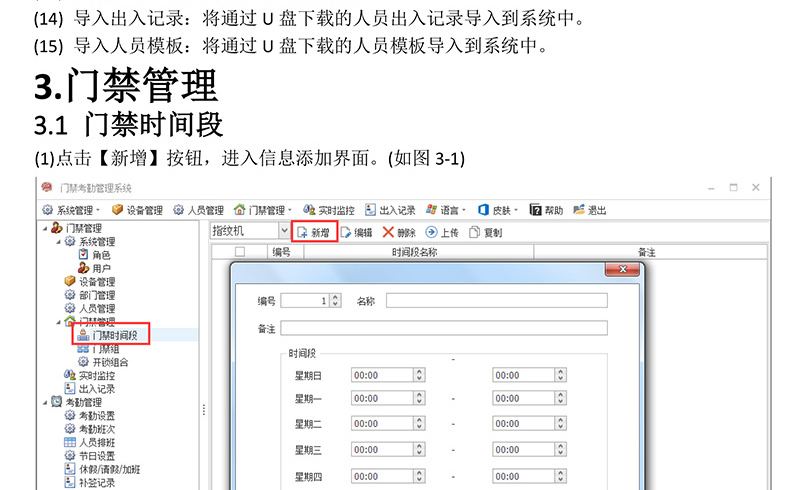This screenshot has height=490, width=790.
Task: Collapse the 考勤管理 tree node
Action: [x=44, y=402]
